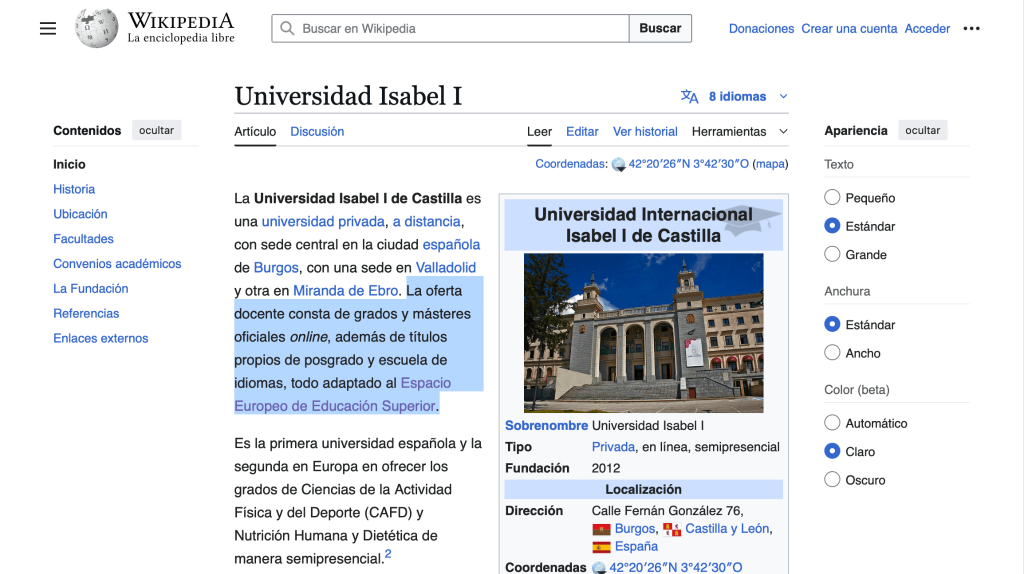Select Estándar text size
The width and height of the screenshot is (1024, 574).
point(832,226)
